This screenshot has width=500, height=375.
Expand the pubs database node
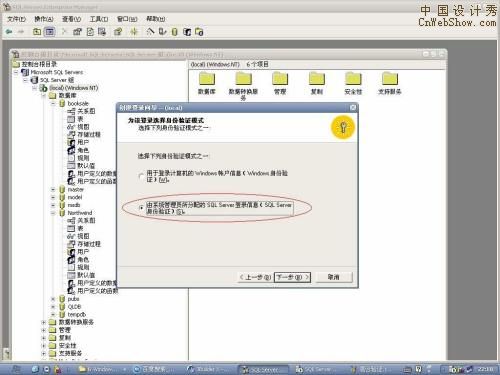(53, 299)
